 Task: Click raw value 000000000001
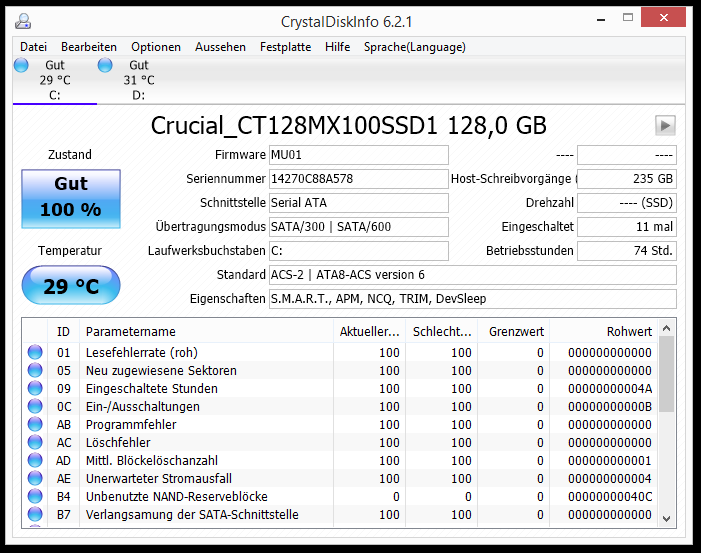click(x=610, y=460)
